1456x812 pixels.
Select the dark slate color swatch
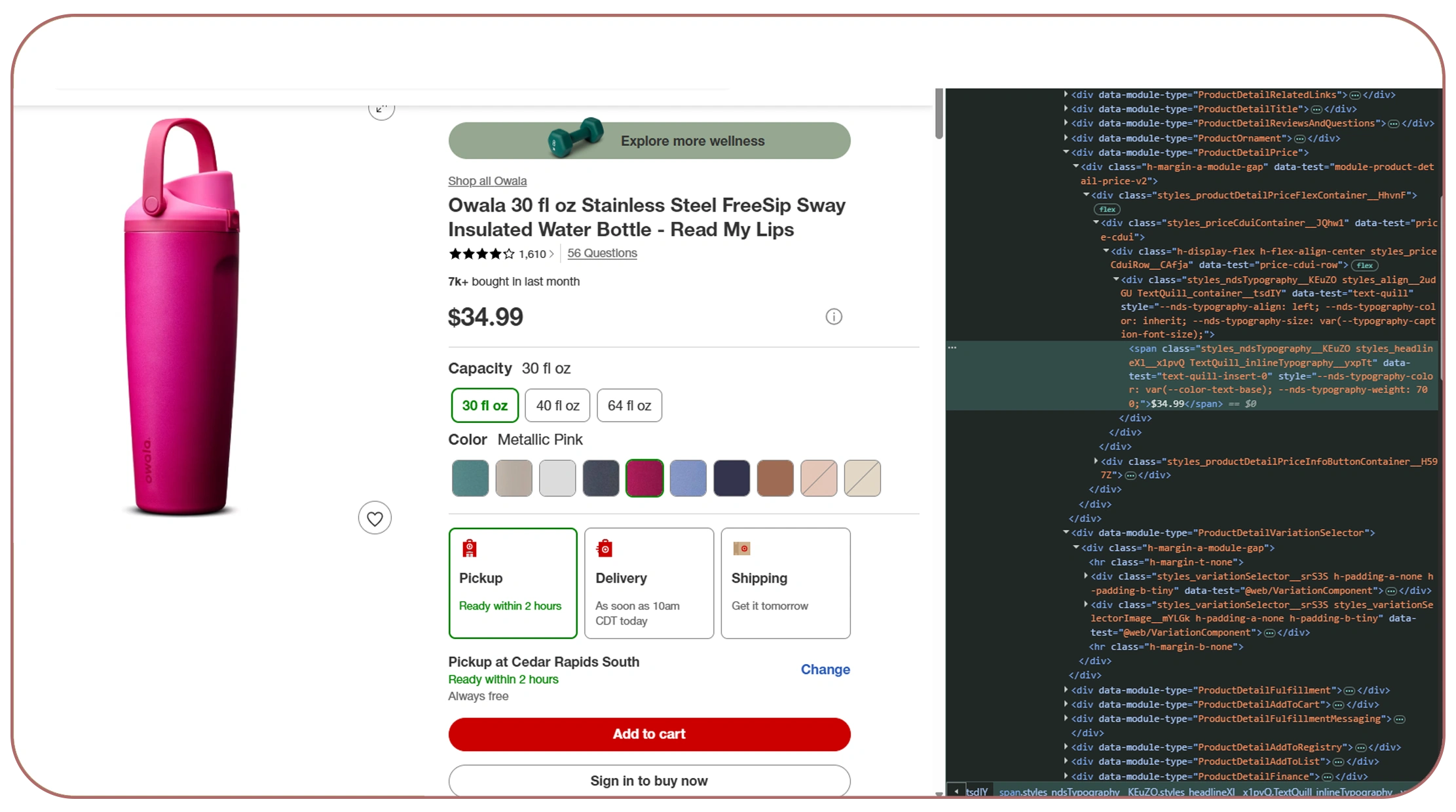click(x=601, y=479)
